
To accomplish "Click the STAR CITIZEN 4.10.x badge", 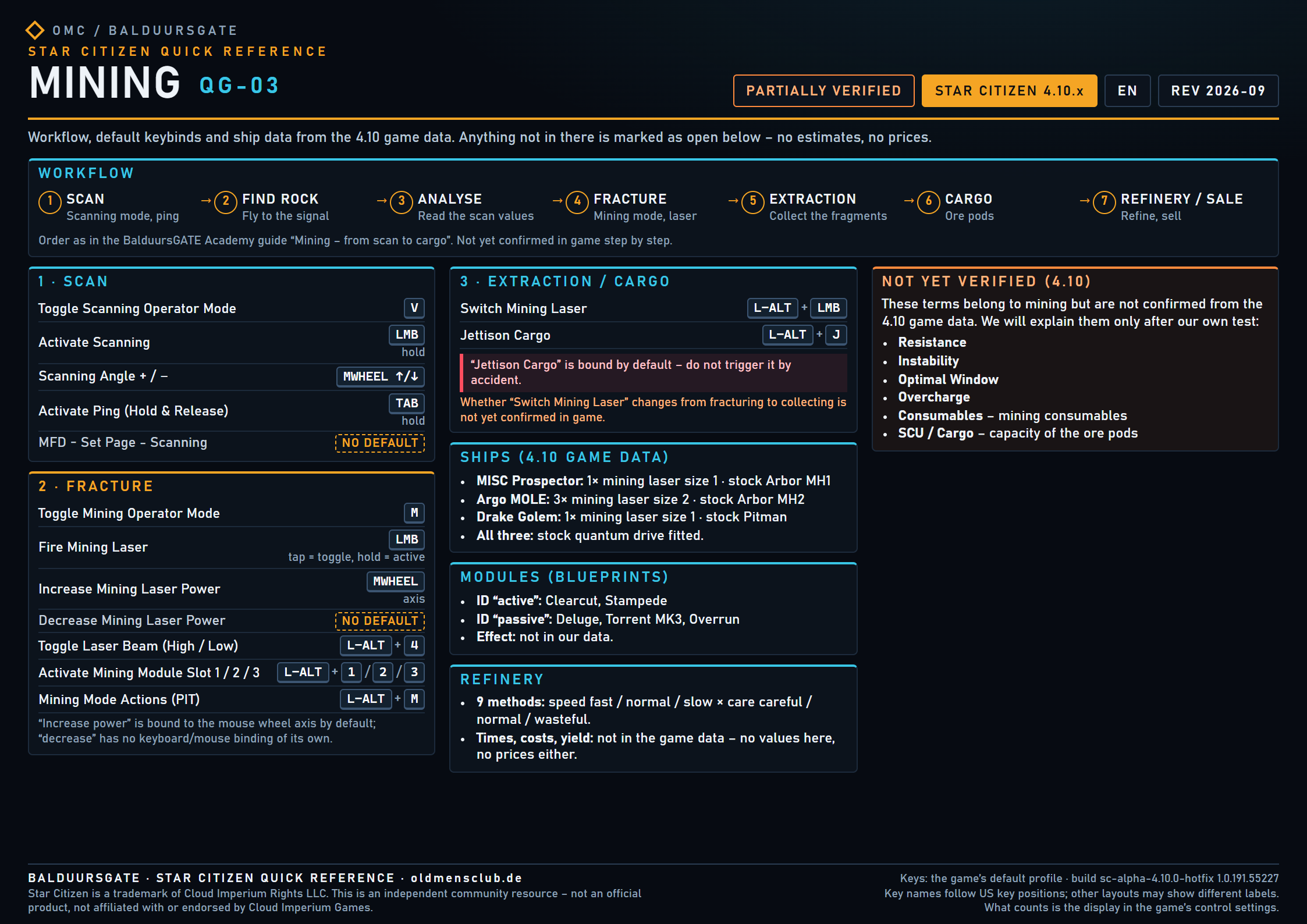I will [x=1009, y=91].
